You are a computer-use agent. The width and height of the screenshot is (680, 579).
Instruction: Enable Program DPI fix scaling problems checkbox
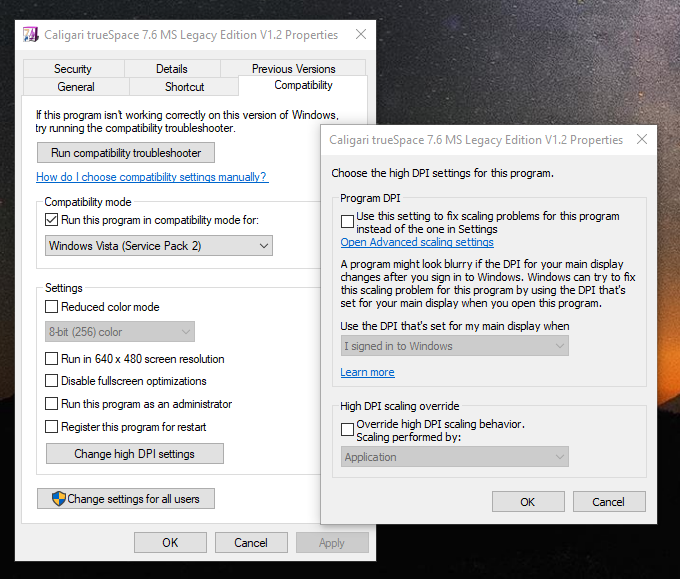347,222
